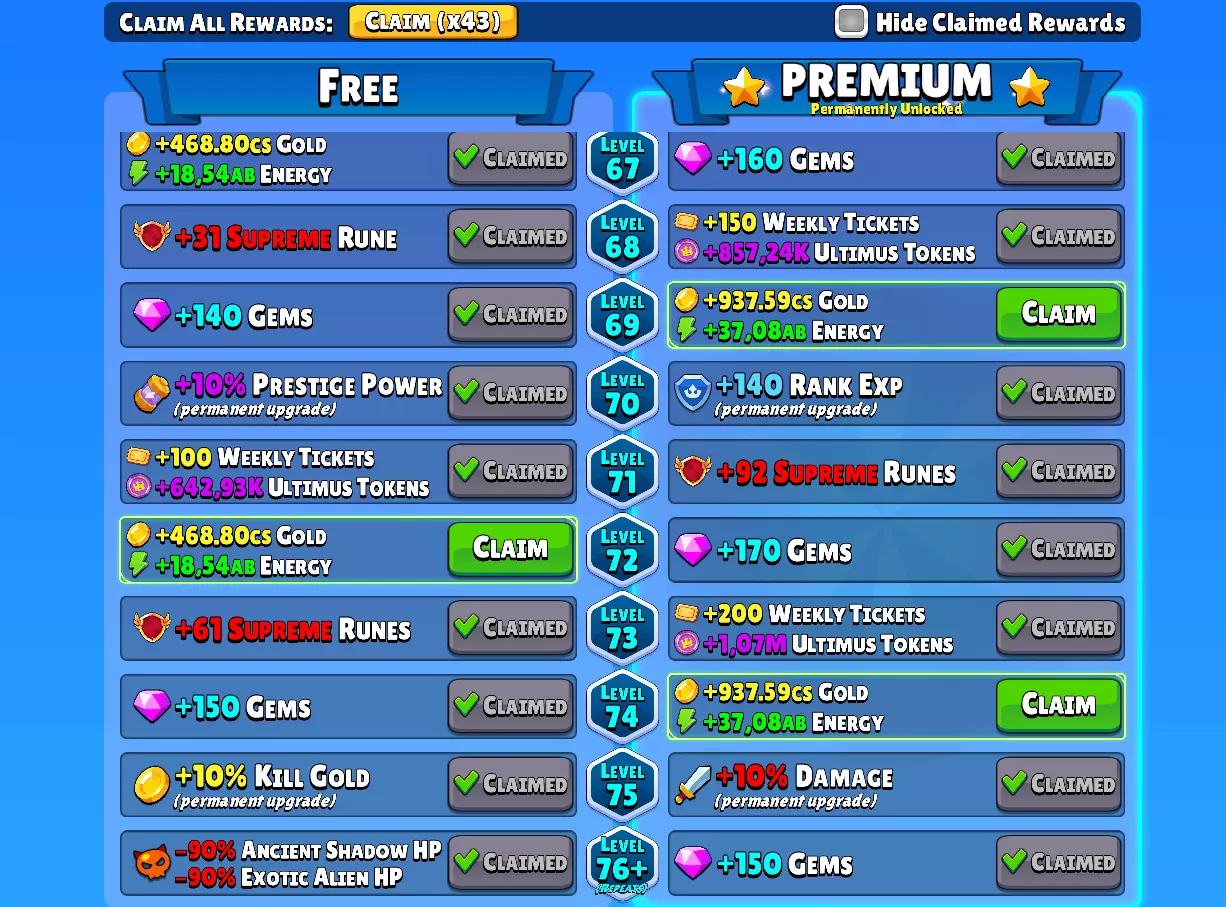This screenshot has width=1226, height=907.
Task: Click the left star on Premium banner
Action: (x=743, y=88)
